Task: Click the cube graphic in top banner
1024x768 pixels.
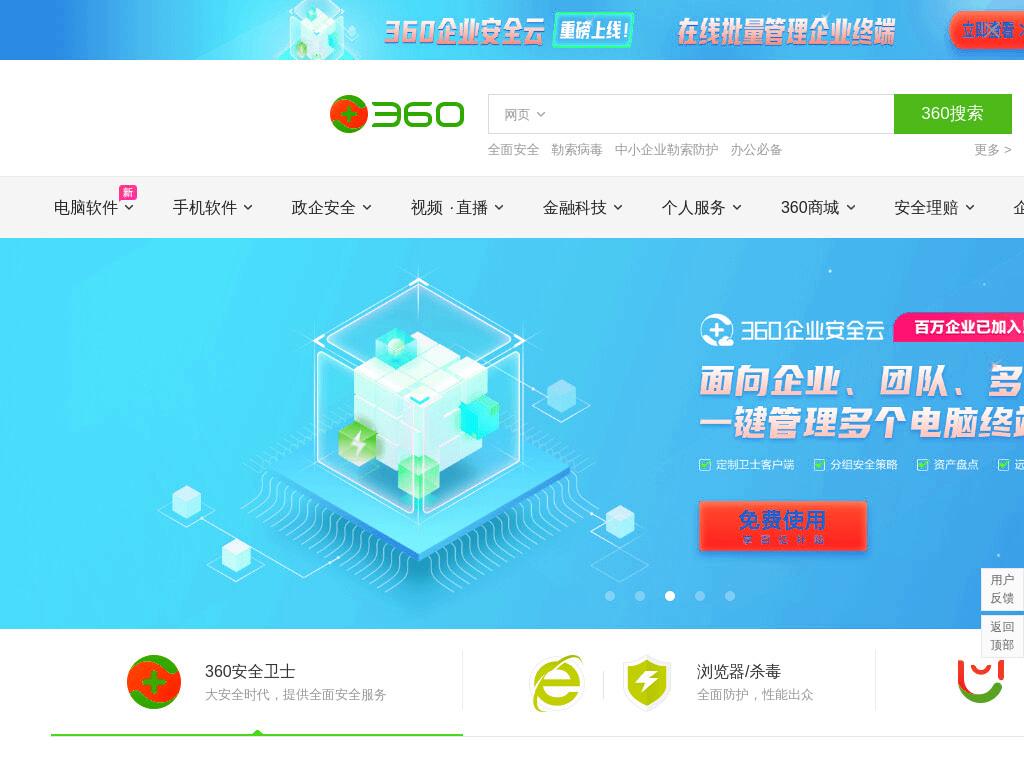Action: 319,31
